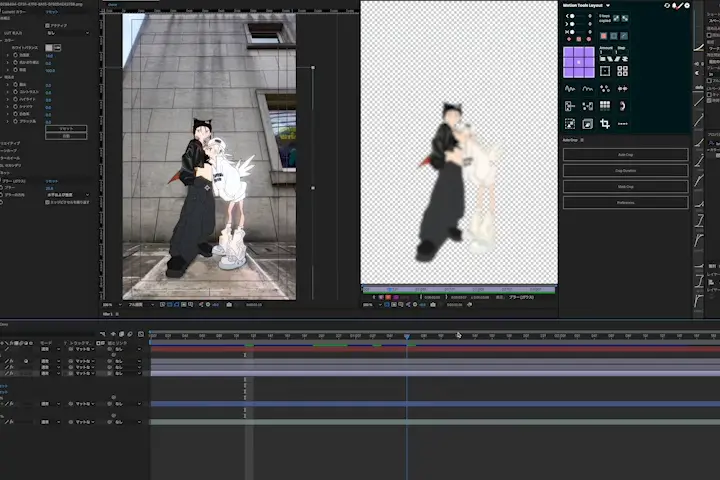Open left viewer zoom percentage dropdown
Viewport: 720px width, 480px height.
(x=112, y=305)
